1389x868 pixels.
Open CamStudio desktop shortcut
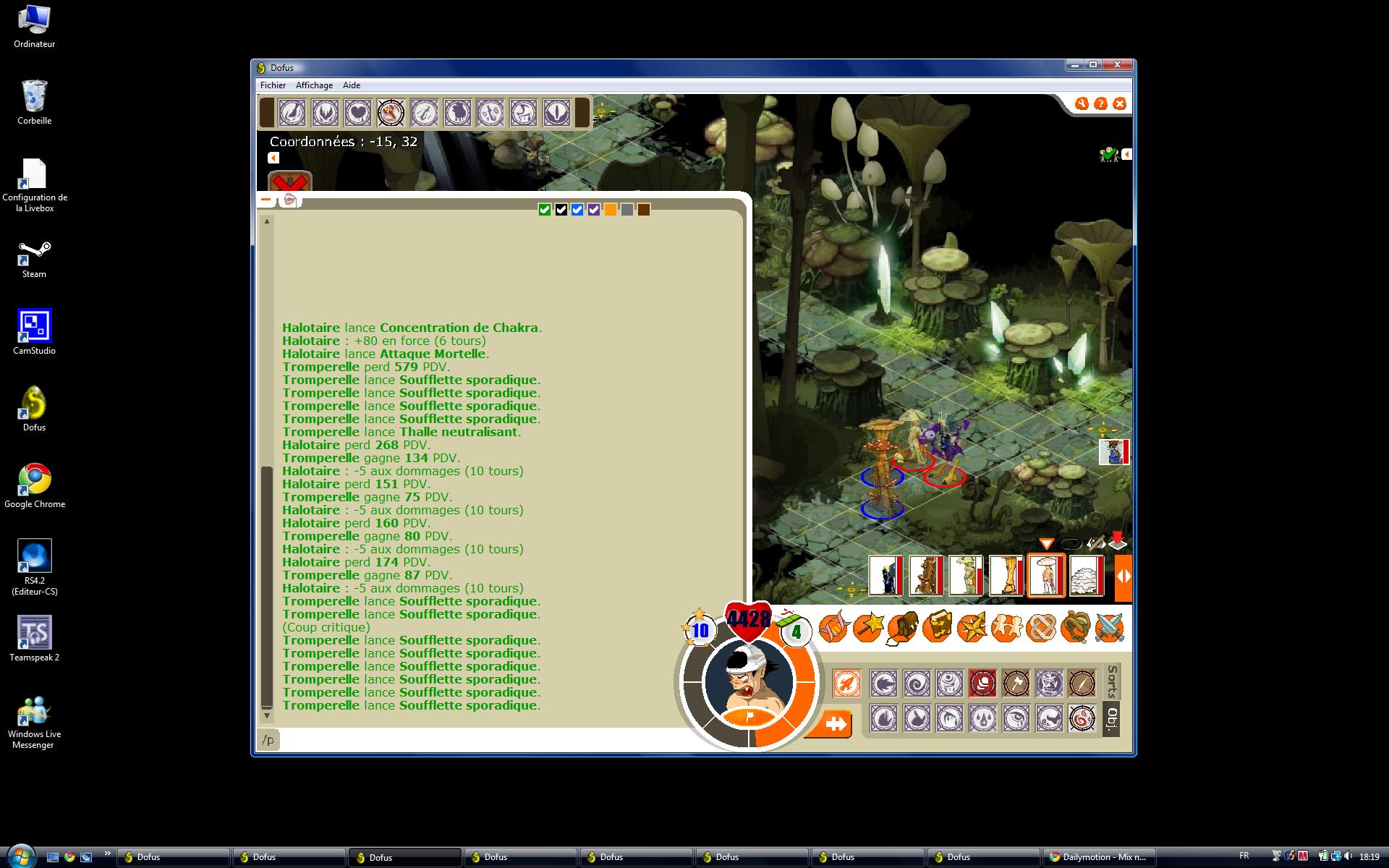pyautogui.click(x=35, y=332)
